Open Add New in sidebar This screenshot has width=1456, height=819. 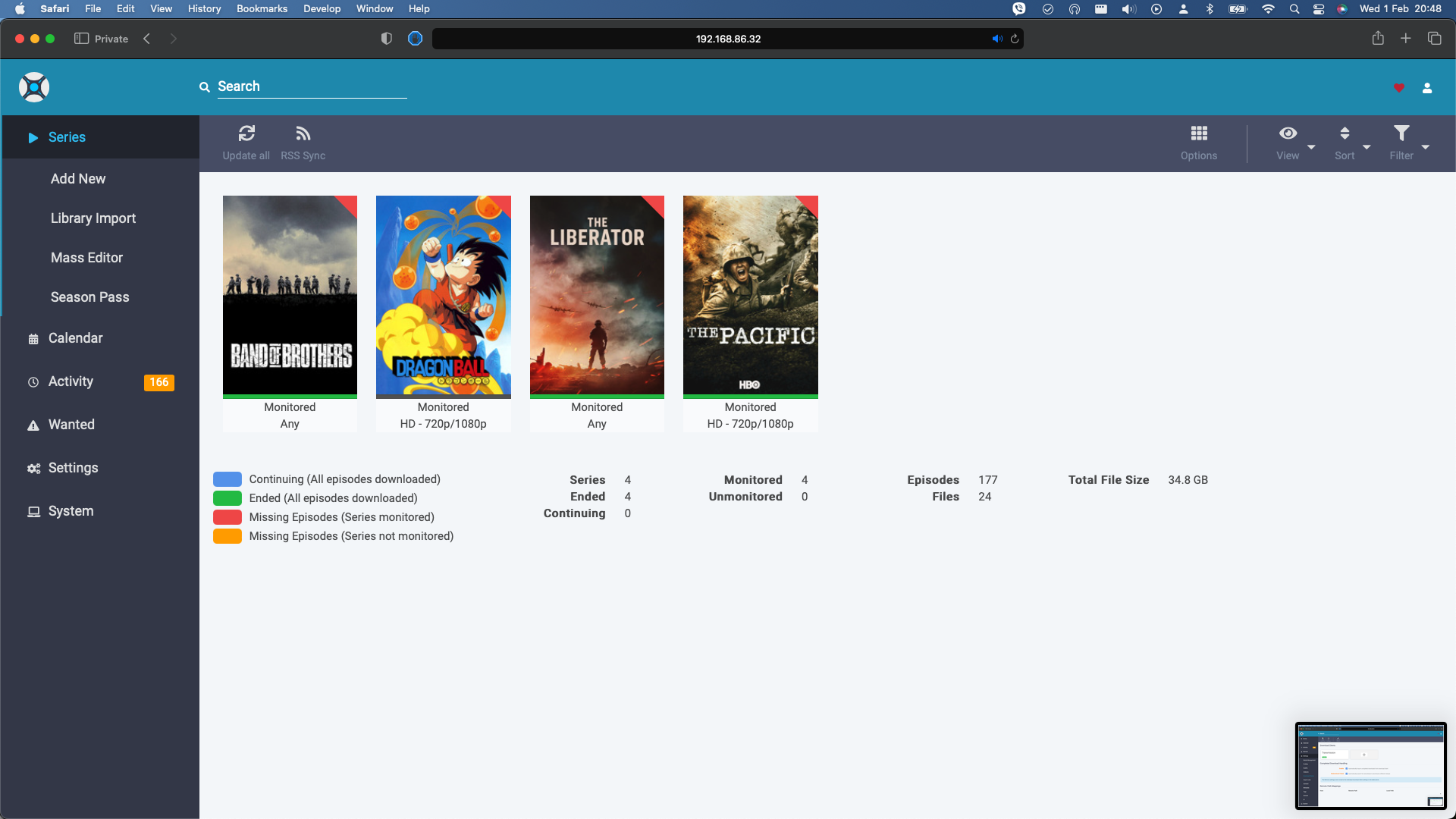pos(101,179)
